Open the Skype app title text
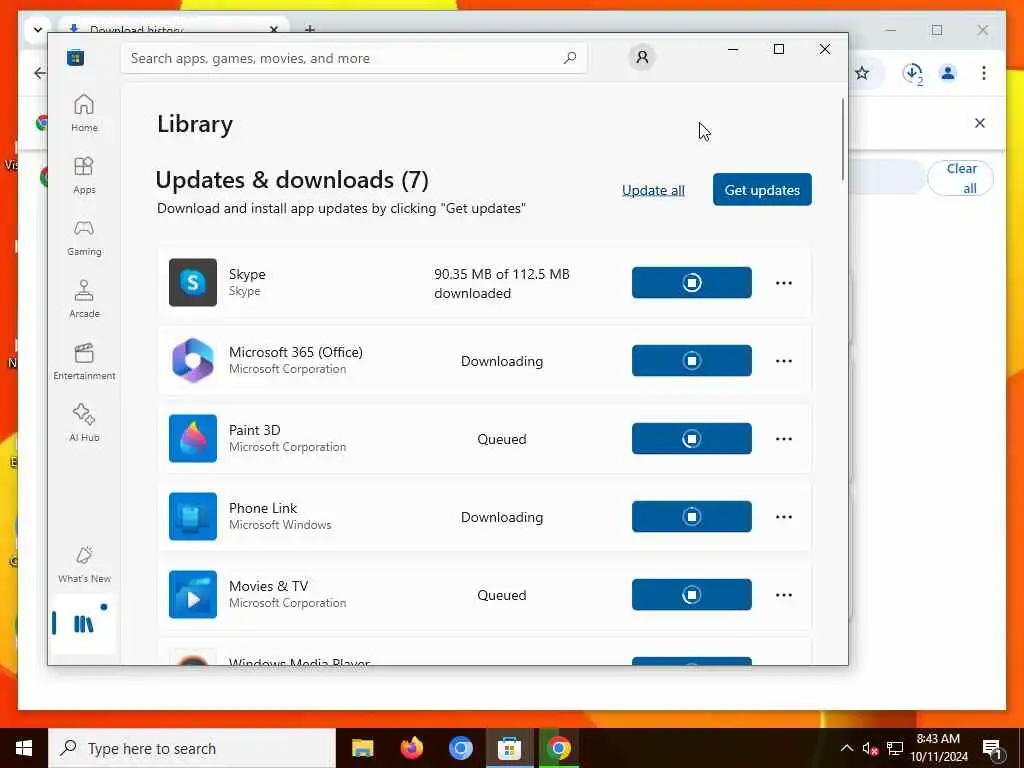1024x768 pixels. pos(247,274)
